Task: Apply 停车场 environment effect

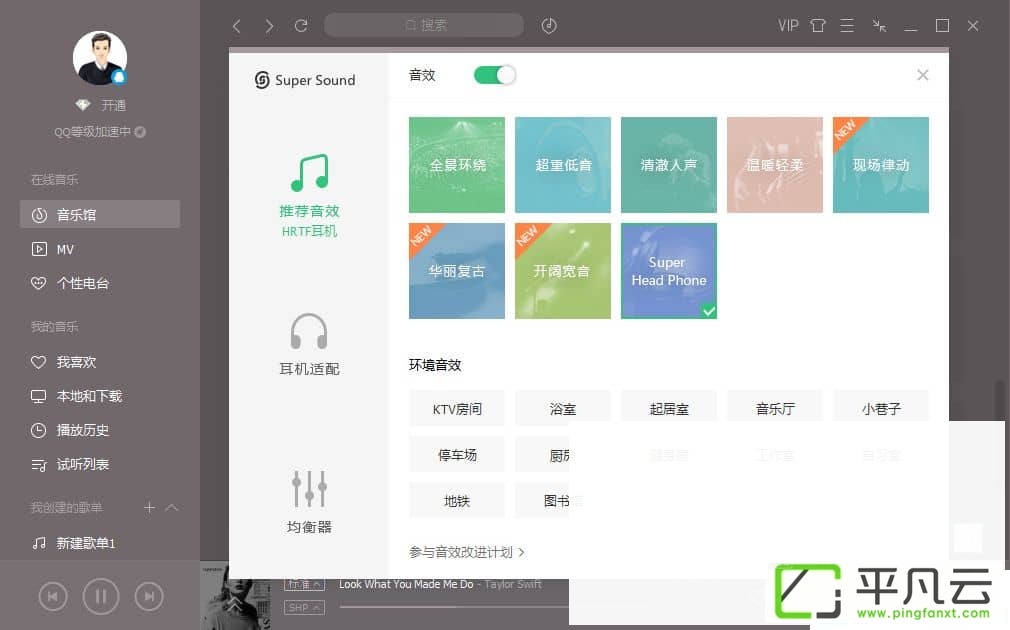Action: [457, 455]
